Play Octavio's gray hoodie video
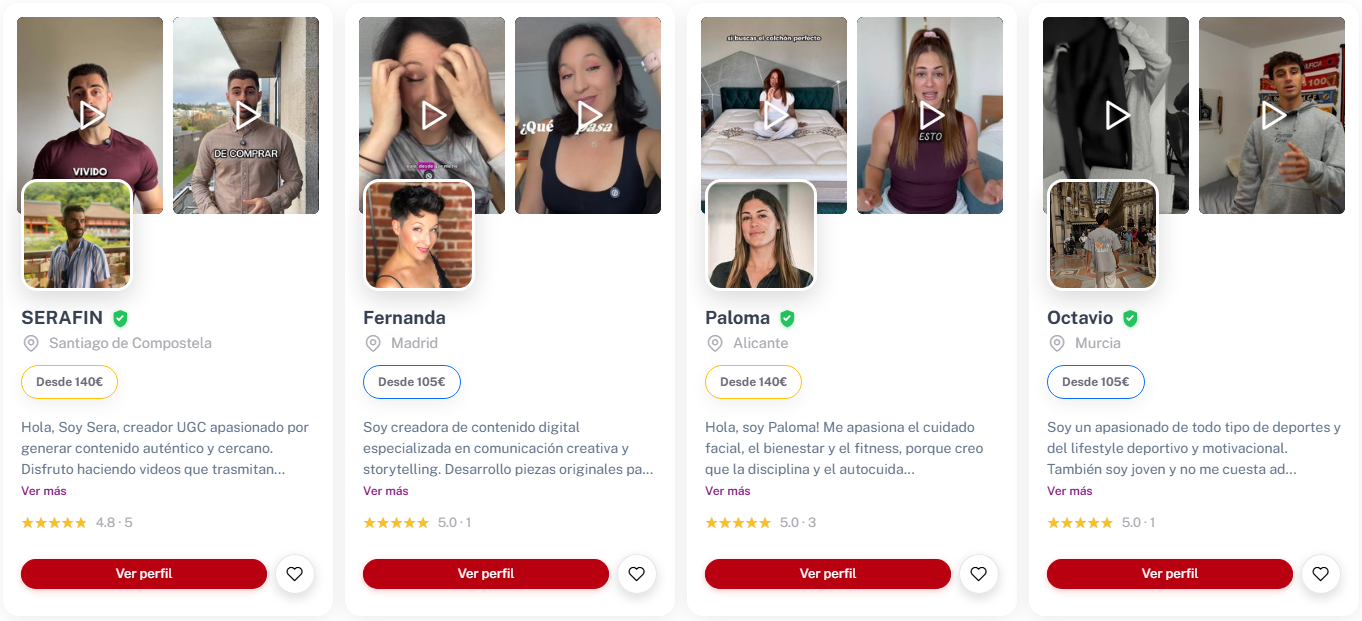This screenshot has height=621, width=1362. click(1273, 115)
